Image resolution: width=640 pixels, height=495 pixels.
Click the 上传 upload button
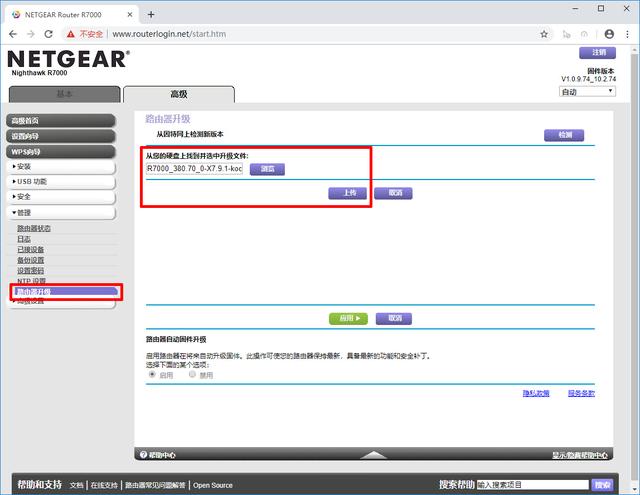[348, 193]
